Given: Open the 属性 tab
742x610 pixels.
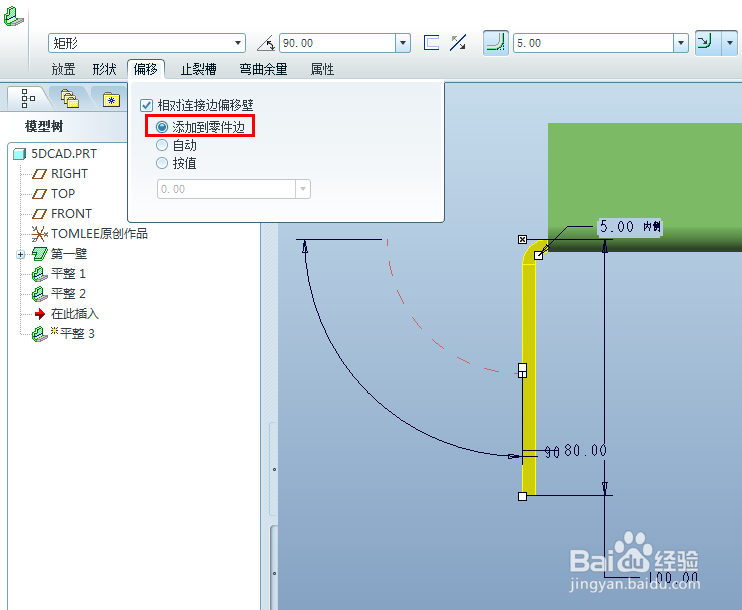Looking at the screenshot, I should coord(322,70).
